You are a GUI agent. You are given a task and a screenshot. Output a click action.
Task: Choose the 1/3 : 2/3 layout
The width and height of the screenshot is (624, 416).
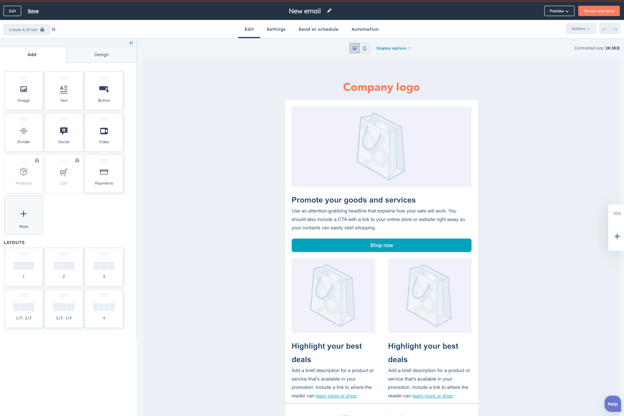tap(23, 309)
